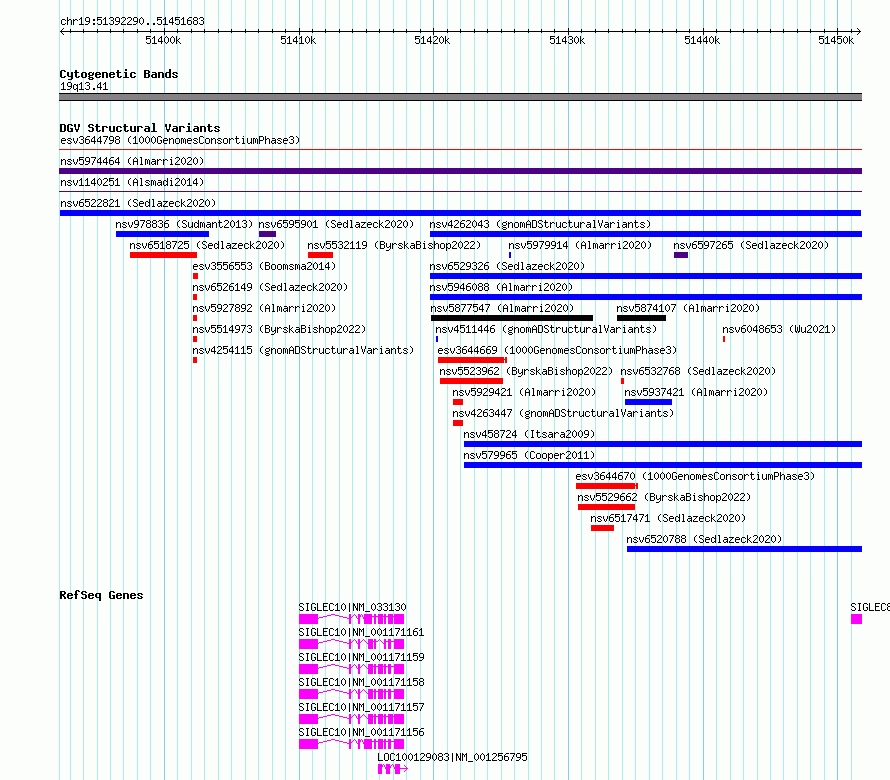
Task: Click nsv5946088 (Almarri2020) label
Action: click(x=501, y=287)
